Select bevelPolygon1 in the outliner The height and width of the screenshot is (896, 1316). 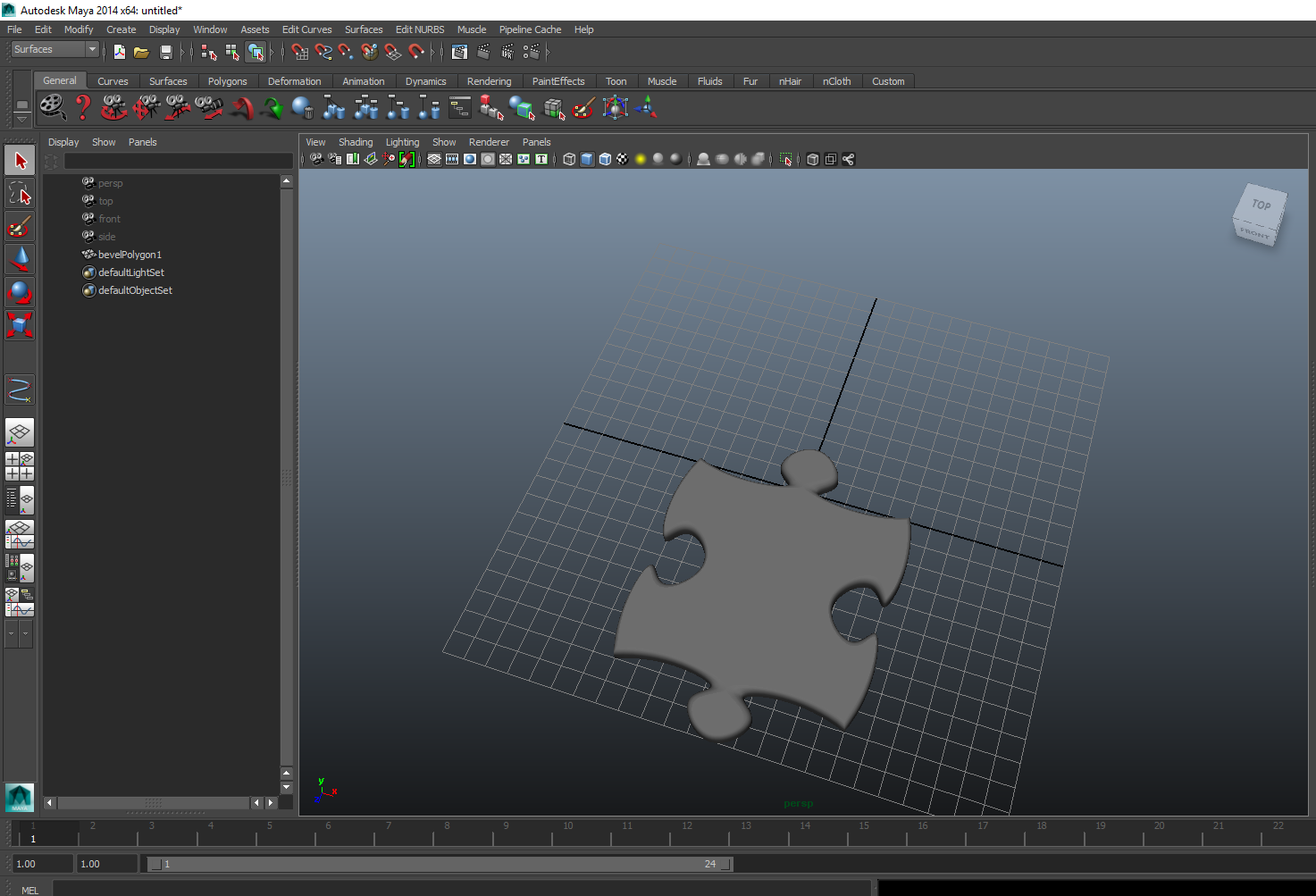[130, 255]
